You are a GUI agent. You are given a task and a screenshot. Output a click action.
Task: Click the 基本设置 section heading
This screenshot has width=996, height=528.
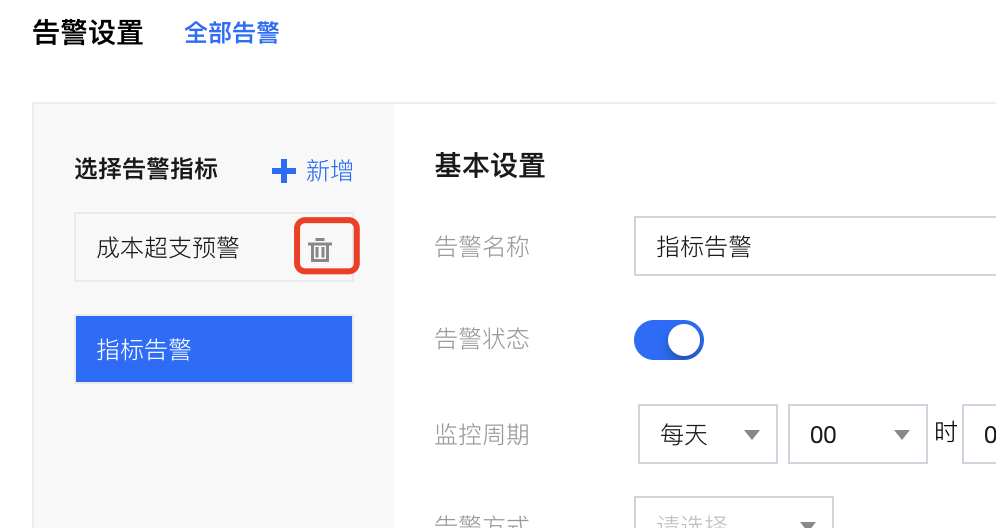click(x=490, y=165)
